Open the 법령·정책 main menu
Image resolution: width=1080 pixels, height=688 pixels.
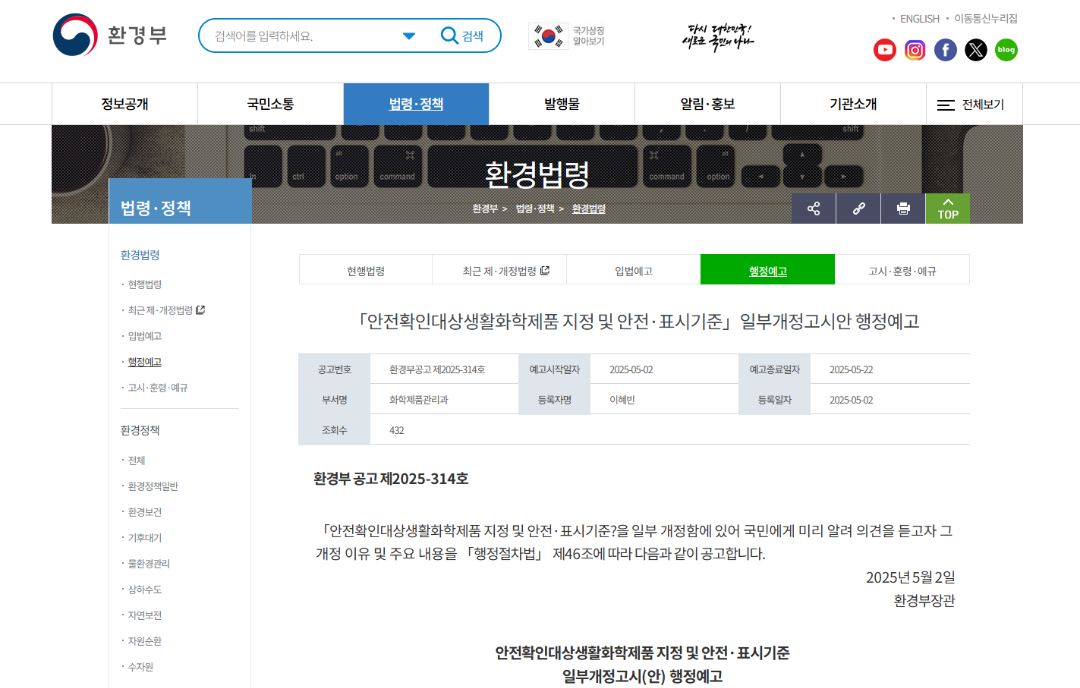[416, 104]
